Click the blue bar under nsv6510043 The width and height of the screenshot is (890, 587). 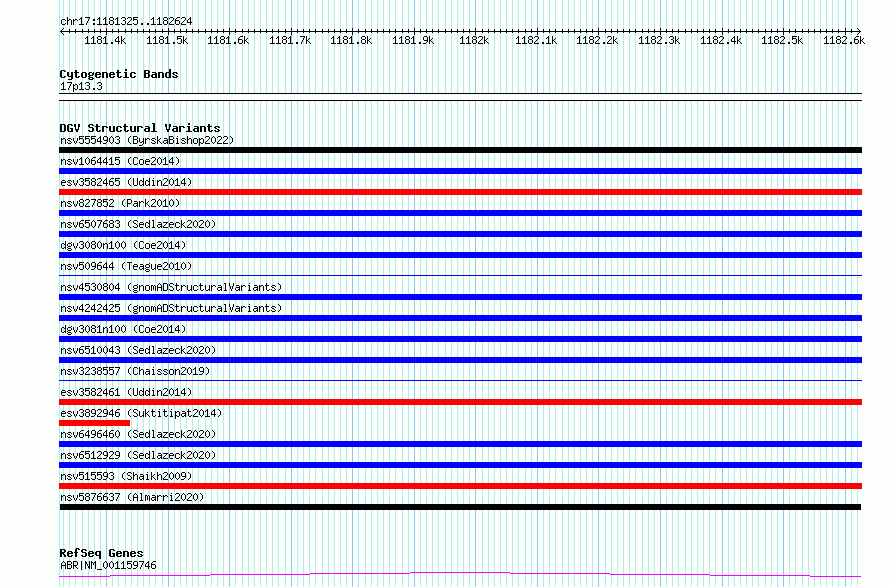tap(460, 360)
